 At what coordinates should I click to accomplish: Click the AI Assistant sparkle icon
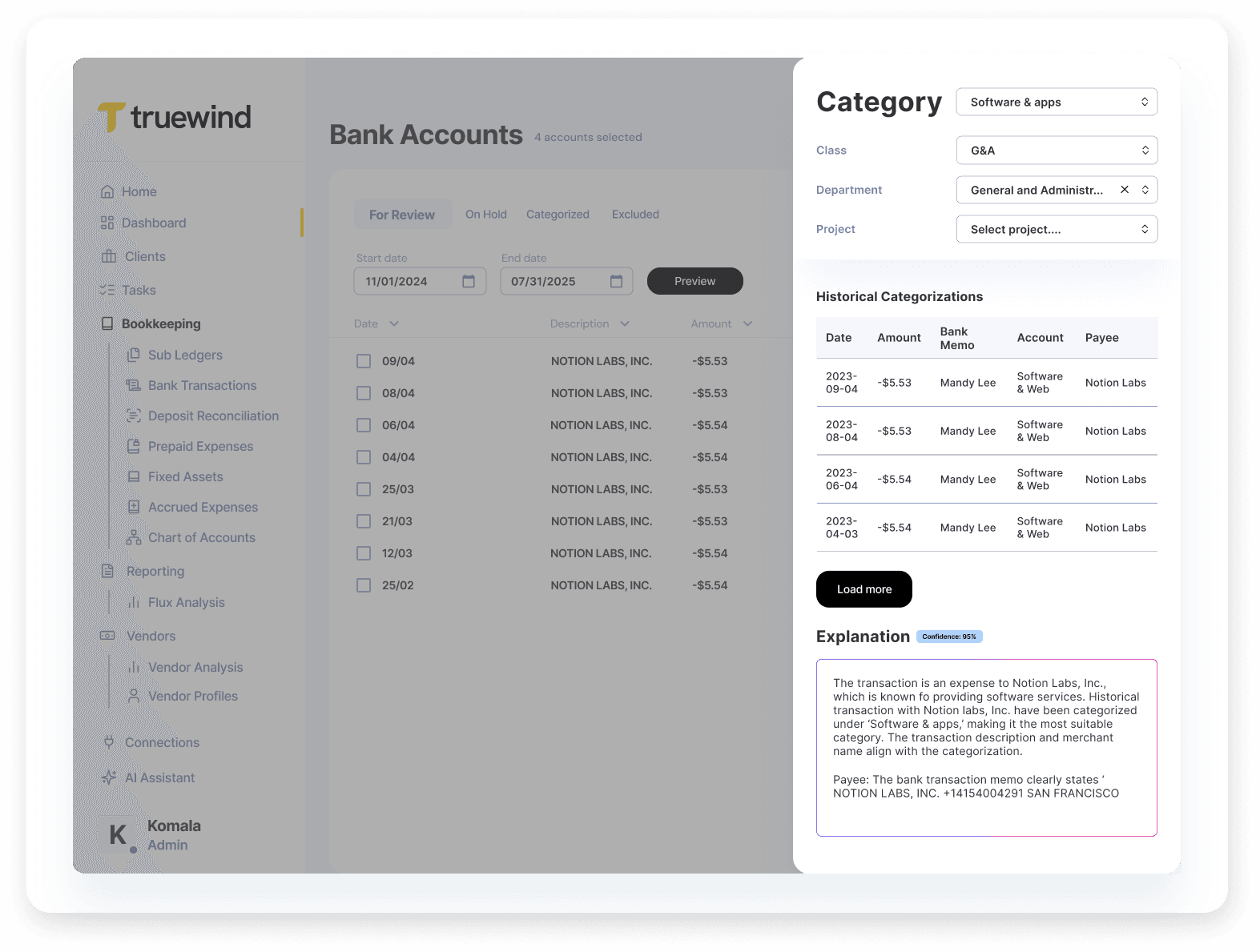coord(109,777)
